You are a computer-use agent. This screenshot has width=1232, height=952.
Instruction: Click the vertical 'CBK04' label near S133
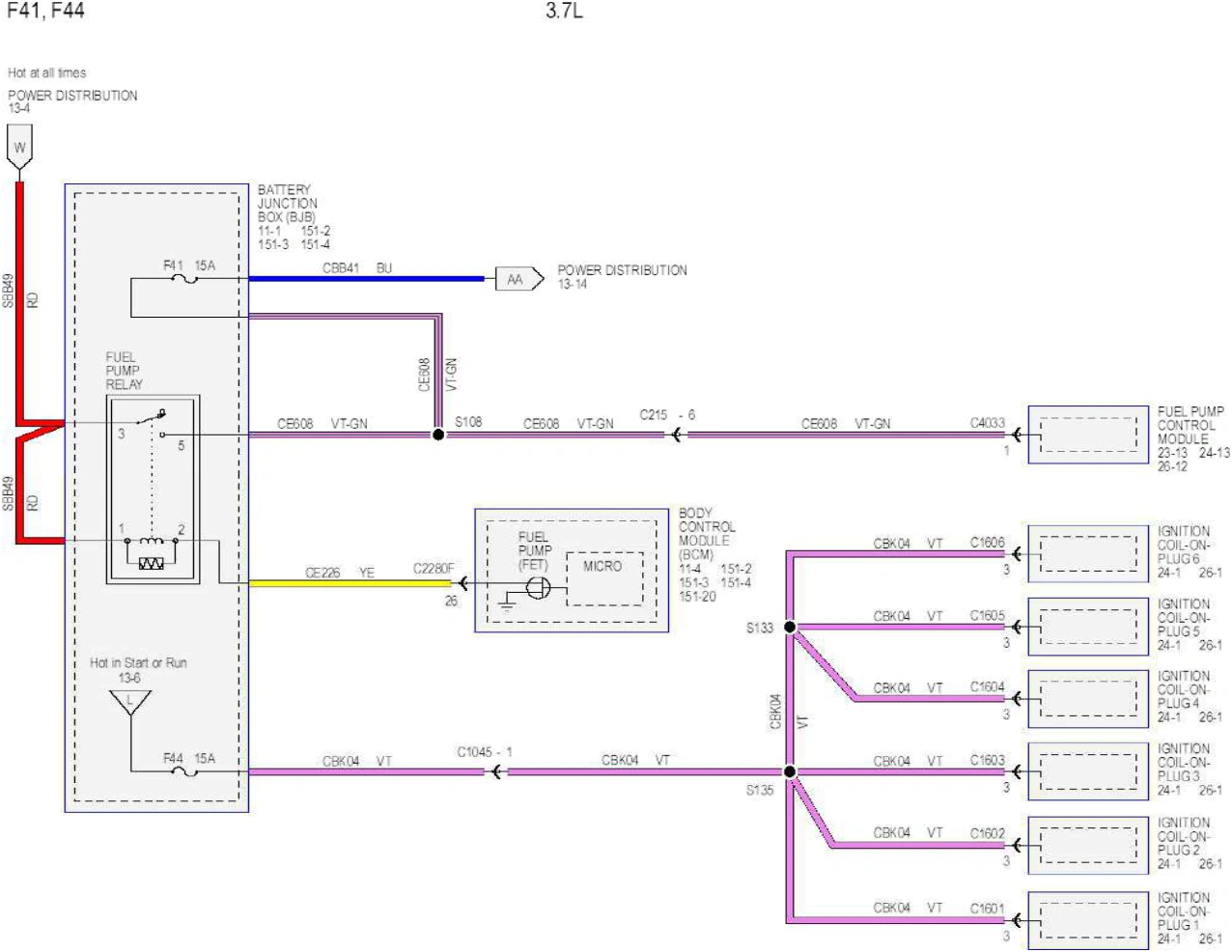[x=775, y=711]
